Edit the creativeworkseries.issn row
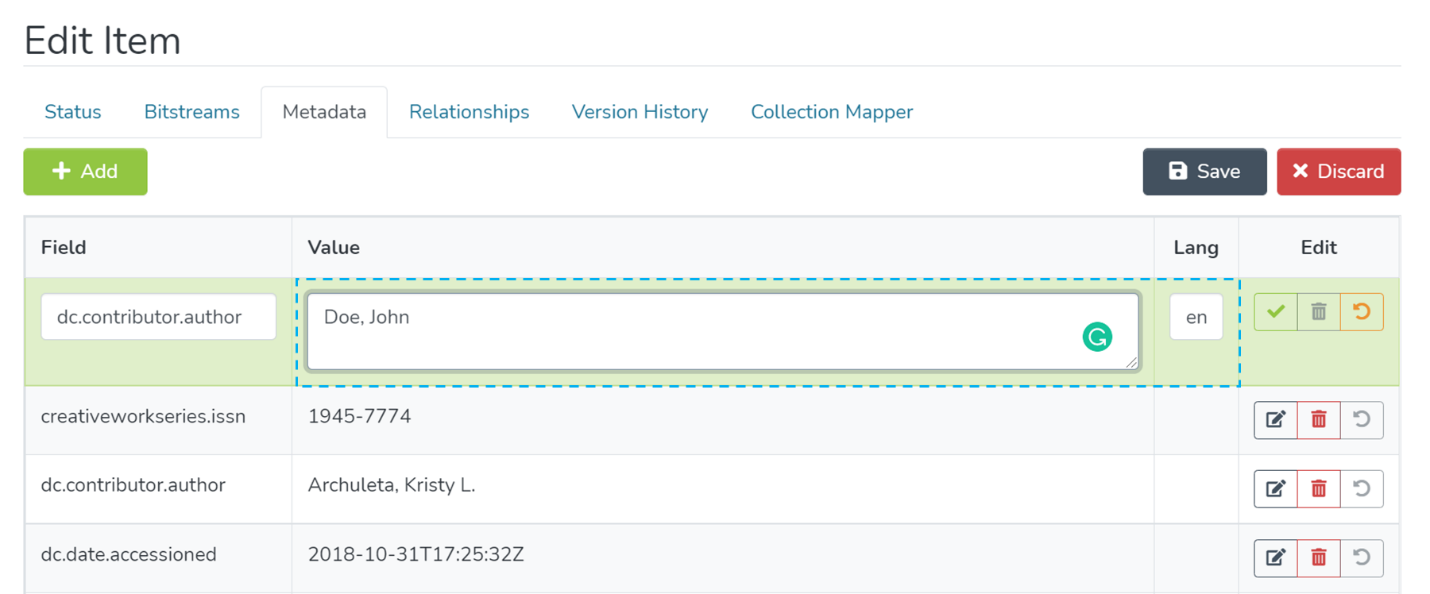1430x594 pixels. 1275,420
